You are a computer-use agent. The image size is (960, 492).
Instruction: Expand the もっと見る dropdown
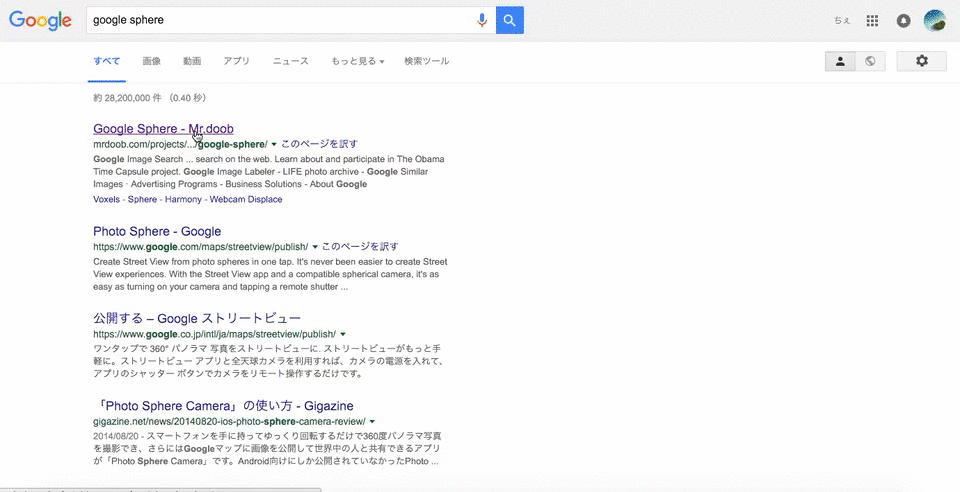point(358,61)
